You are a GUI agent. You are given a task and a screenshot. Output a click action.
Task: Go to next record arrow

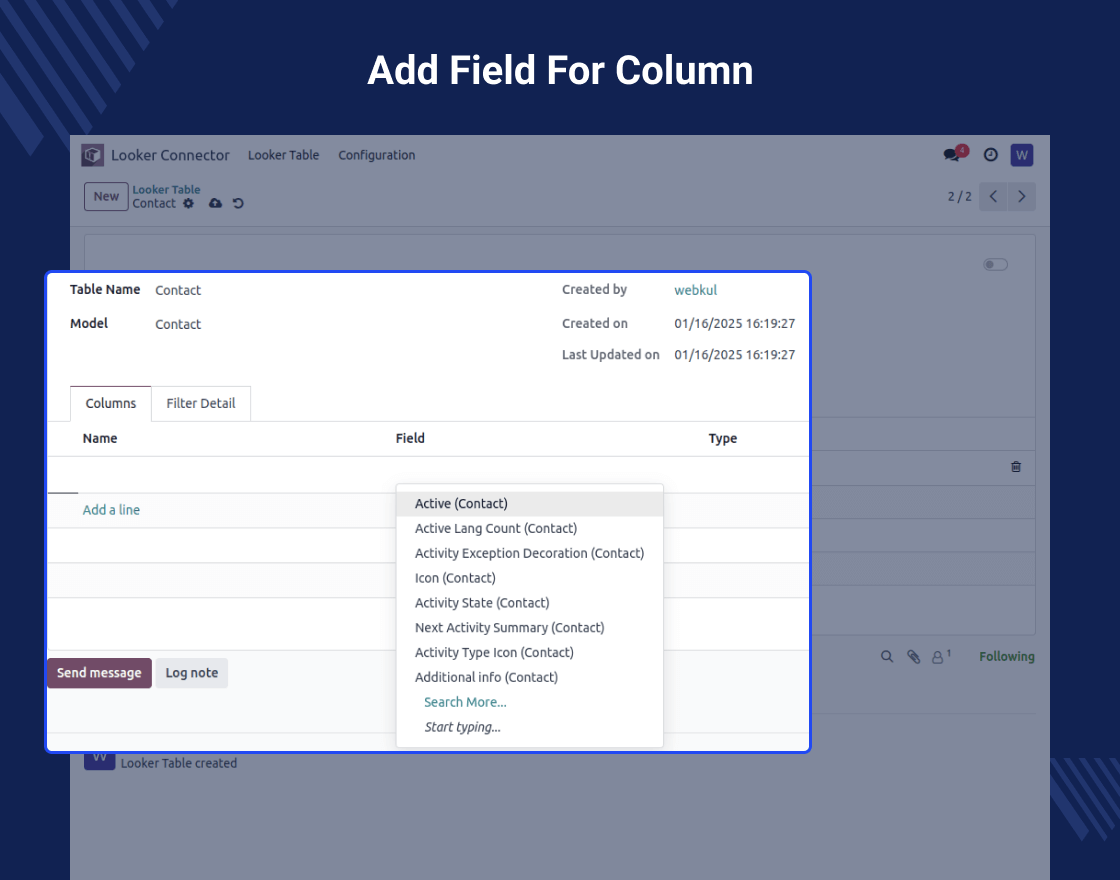tap(1021, 196)
